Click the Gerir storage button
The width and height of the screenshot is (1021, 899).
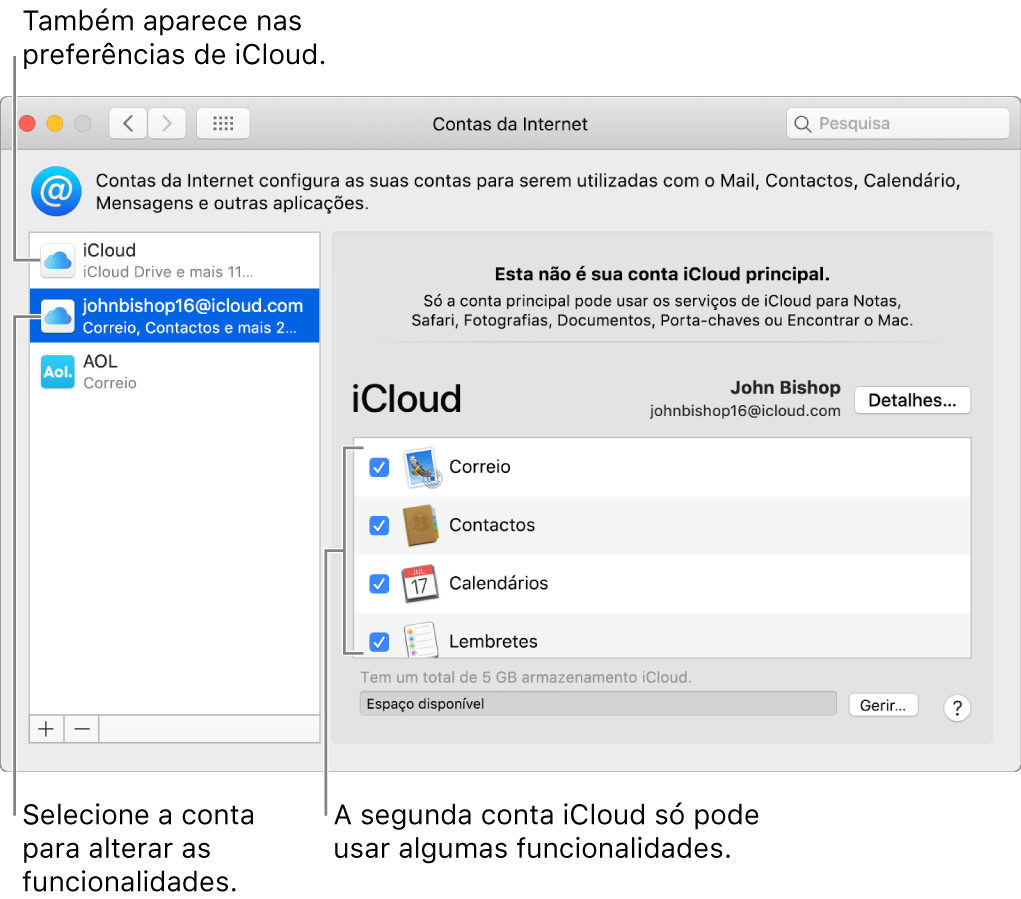point(883,704)
